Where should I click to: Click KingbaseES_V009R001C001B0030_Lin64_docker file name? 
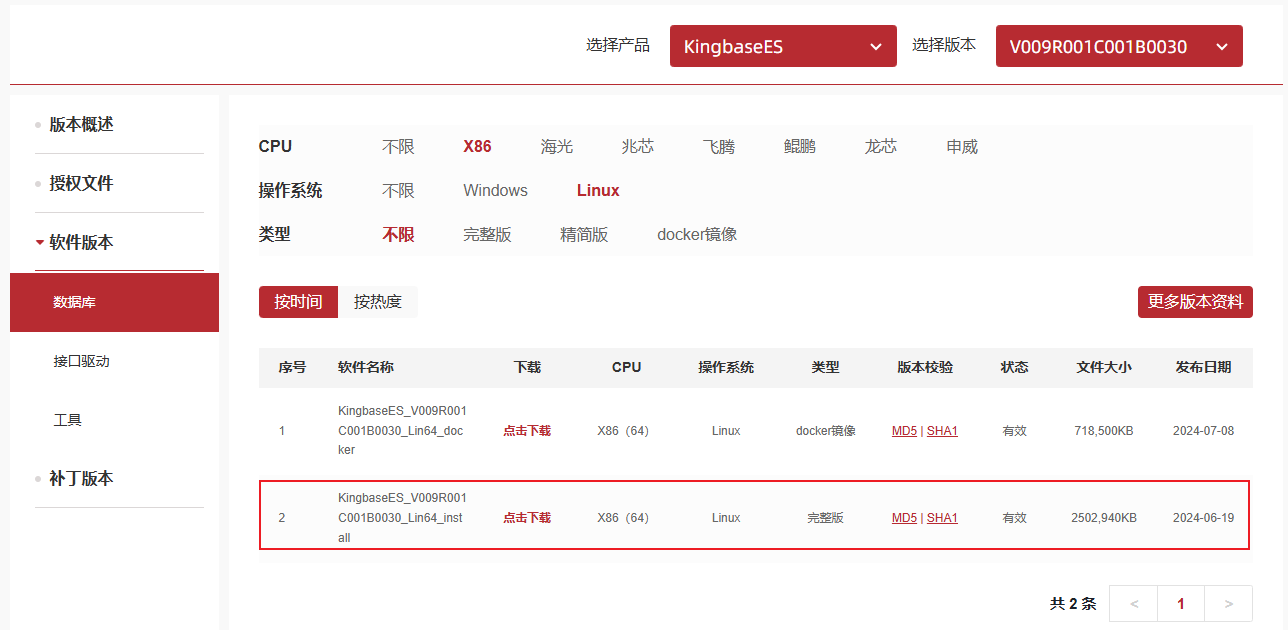tap(402, 430)
